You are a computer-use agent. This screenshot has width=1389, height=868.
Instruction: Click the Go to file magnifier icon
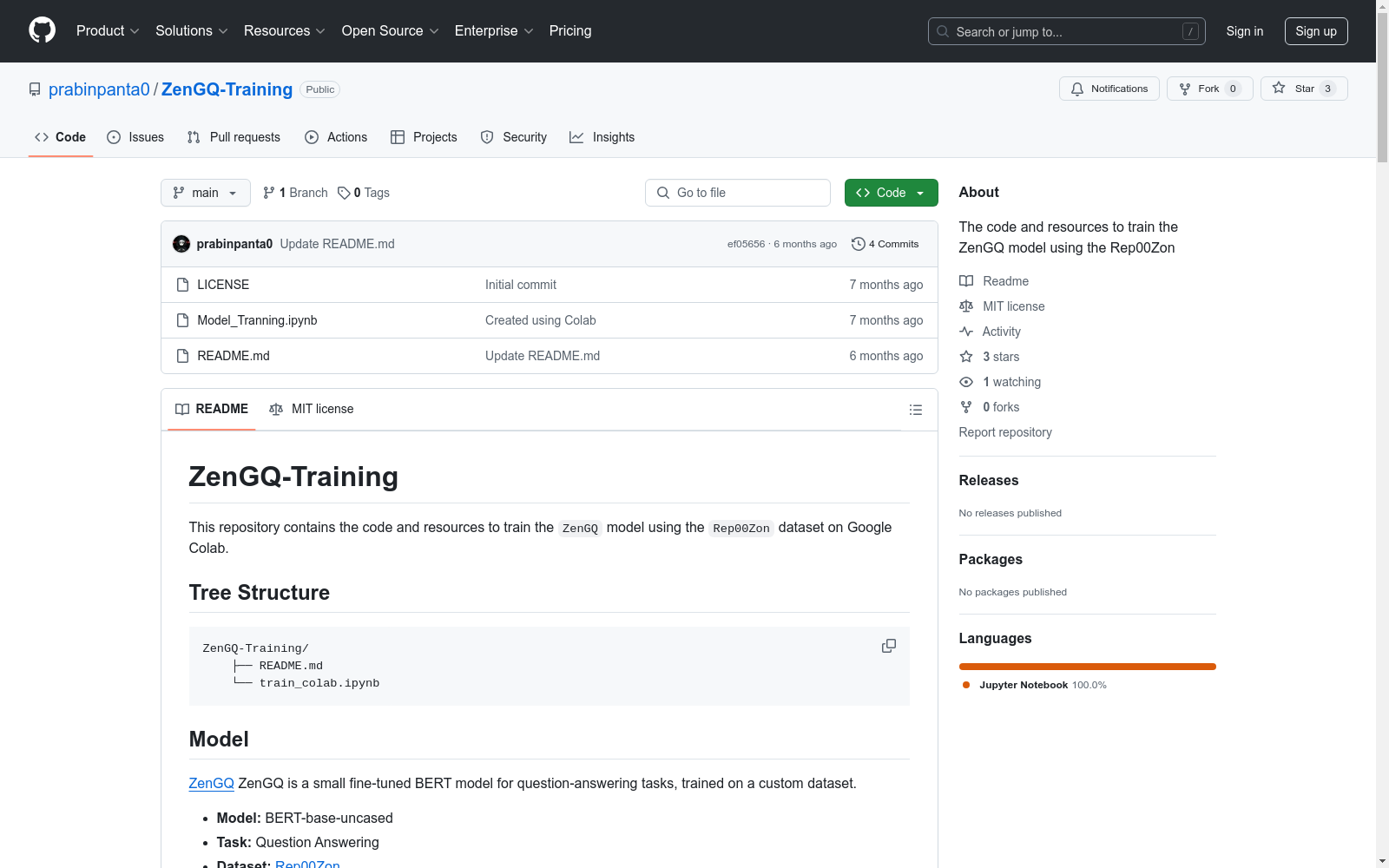click(663, 193)
